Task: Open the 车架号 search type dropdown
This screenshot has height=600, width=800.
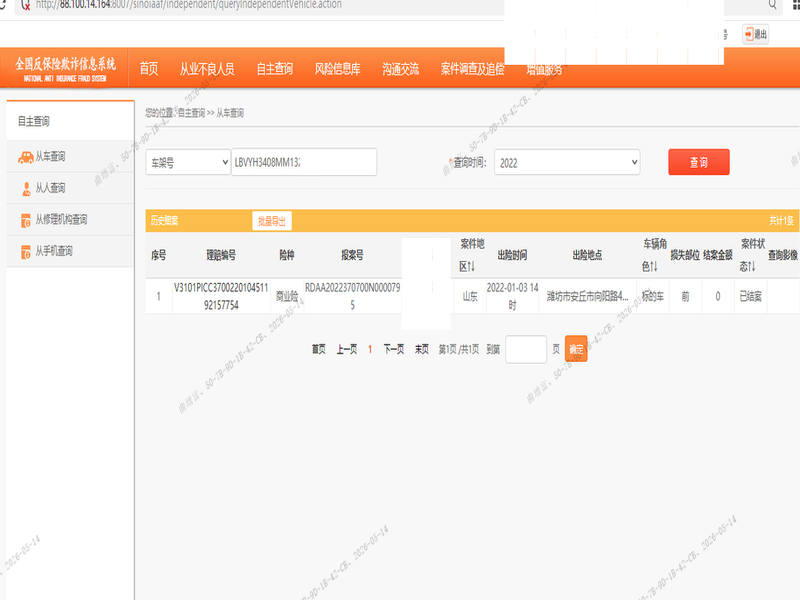Action: click(188, 163)
